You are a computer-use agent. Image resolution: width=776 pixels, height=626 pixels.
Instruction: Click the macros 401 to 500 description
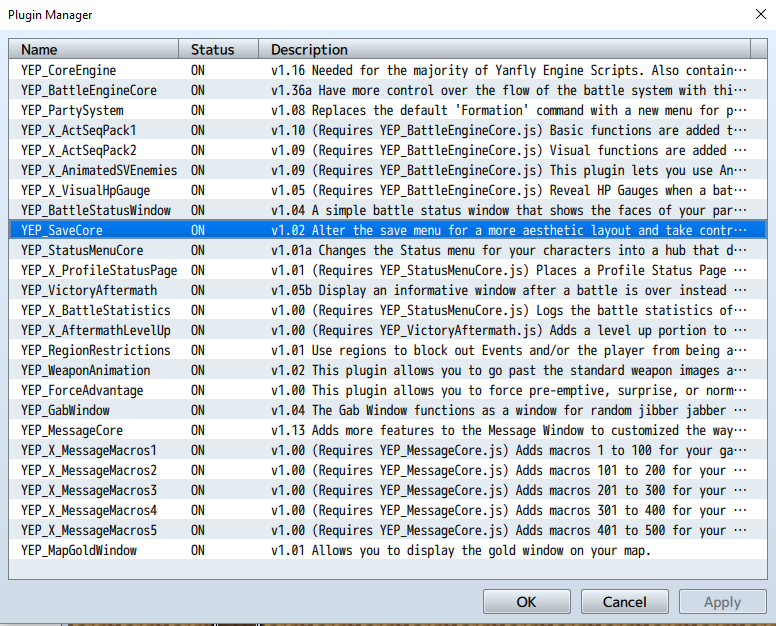(509, 530)
